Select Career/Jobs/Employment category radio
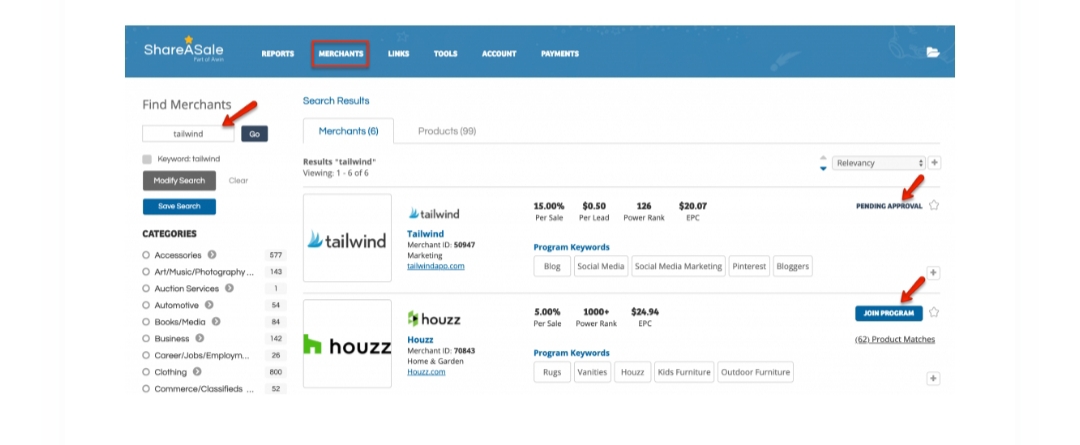The width and height of the screenshot is (1080, 445). 146,355
